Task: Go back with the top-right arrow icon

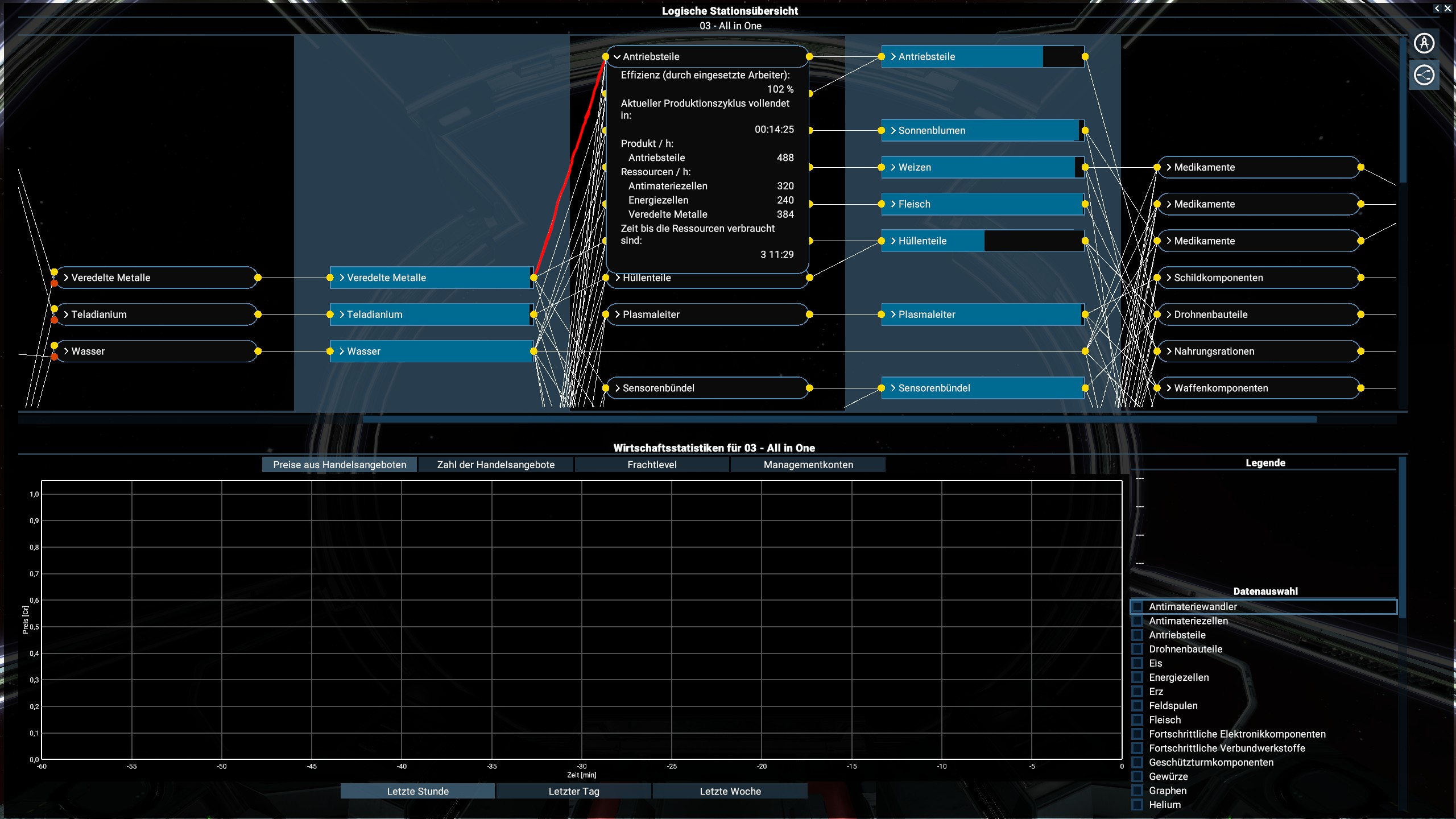Action: (x=1437, y=9)
